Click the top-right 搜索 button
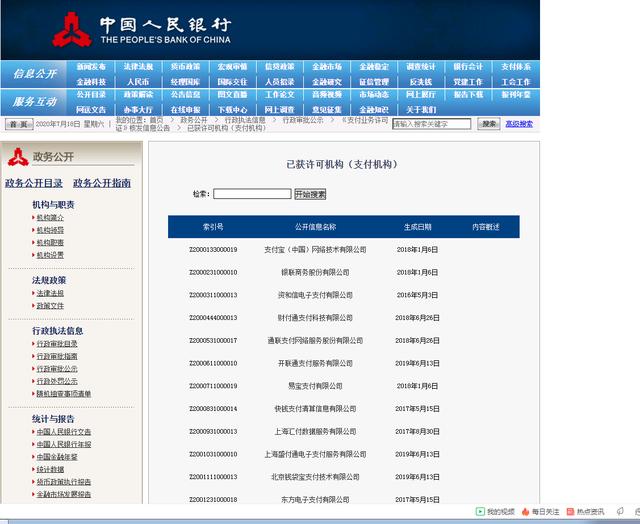Image resolution: width=640 pixels, height=524 pixels. [x=488, y=124]
